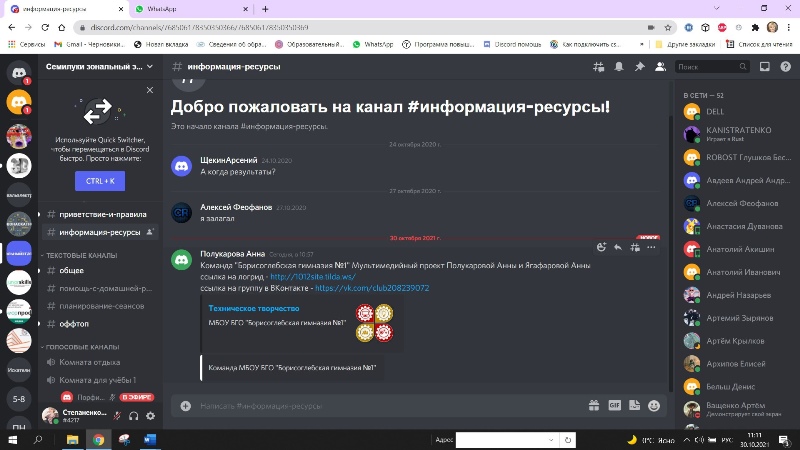
Task: Send a gift using the gift icon
Action: click(x=594, y=406)
